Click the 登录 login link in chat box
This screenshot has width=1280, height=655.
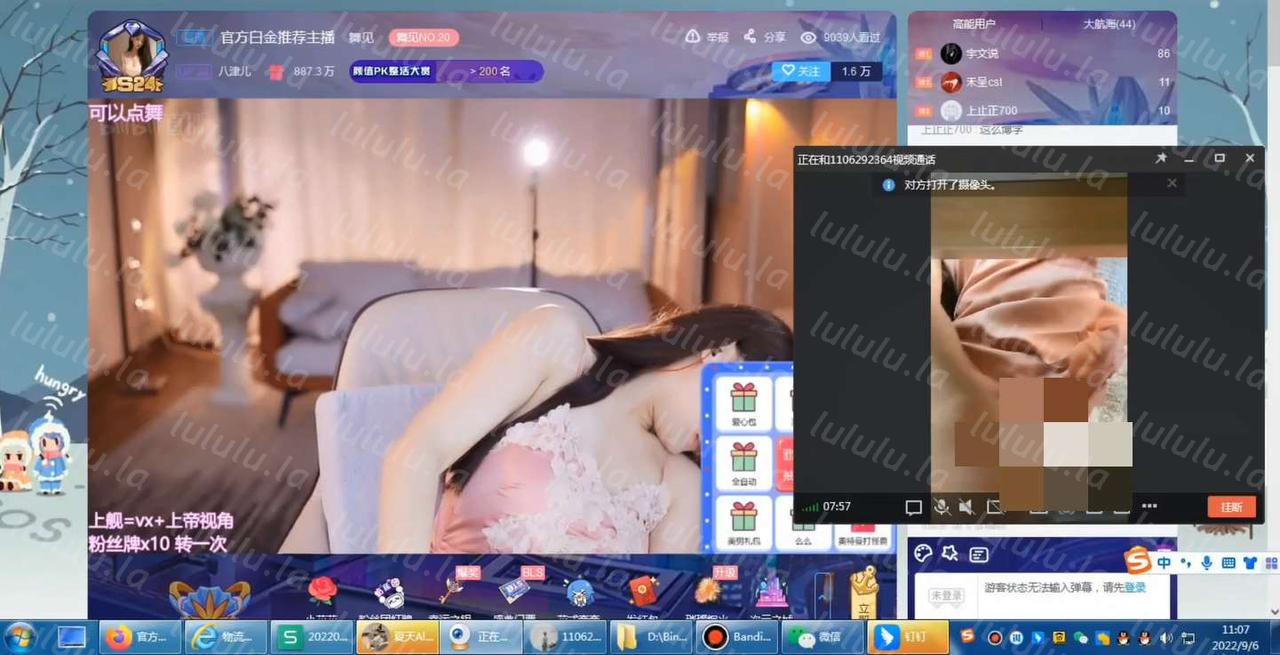pos(1135,588)
